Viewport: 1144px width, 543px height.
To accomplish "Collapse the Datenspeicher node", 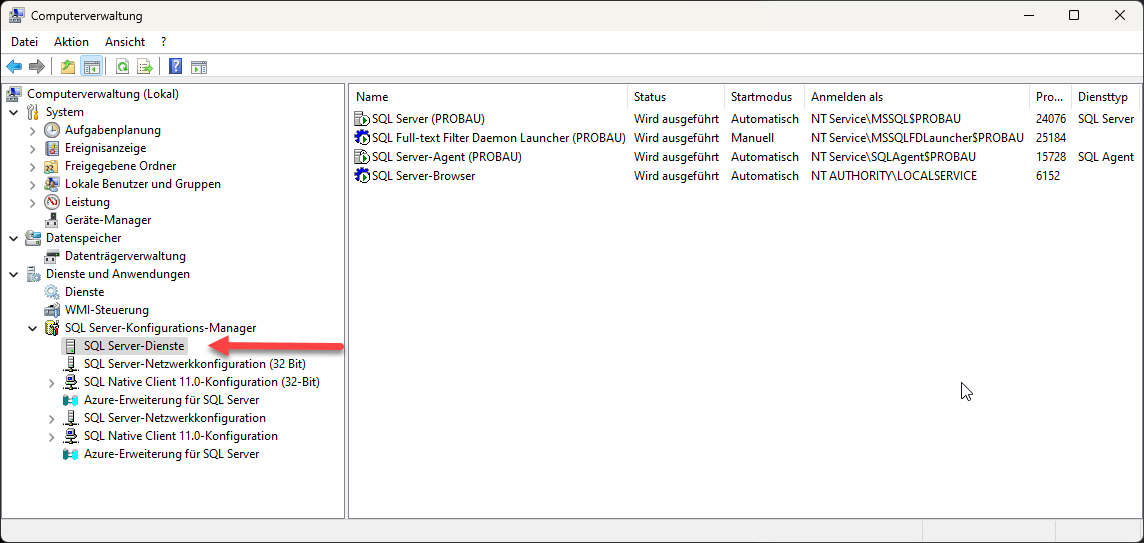I will [13, 238].
